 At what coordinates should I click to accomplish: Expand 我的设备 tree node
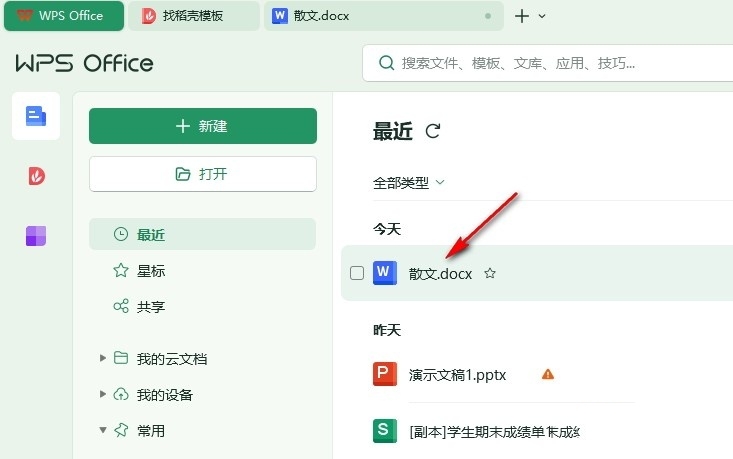click(102, 394)
